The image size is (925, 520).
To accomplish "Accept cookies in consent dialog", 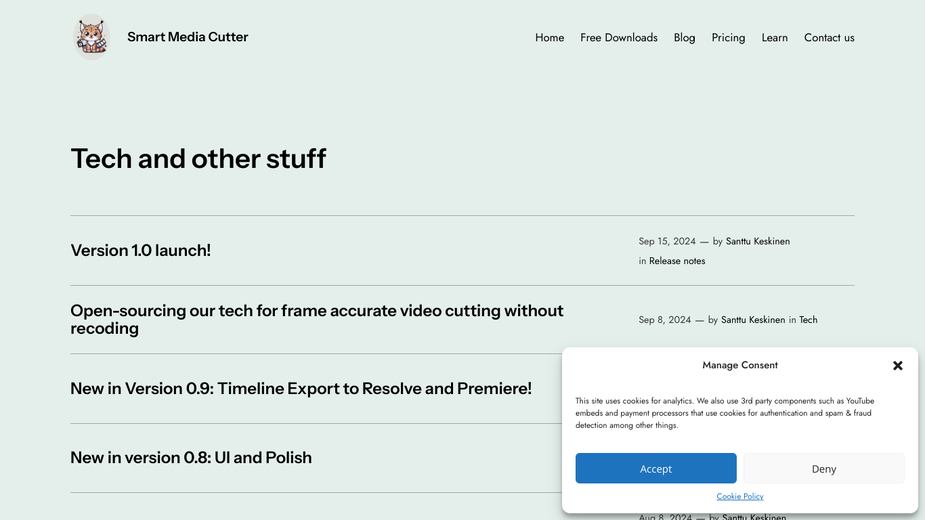I will 656,469.
